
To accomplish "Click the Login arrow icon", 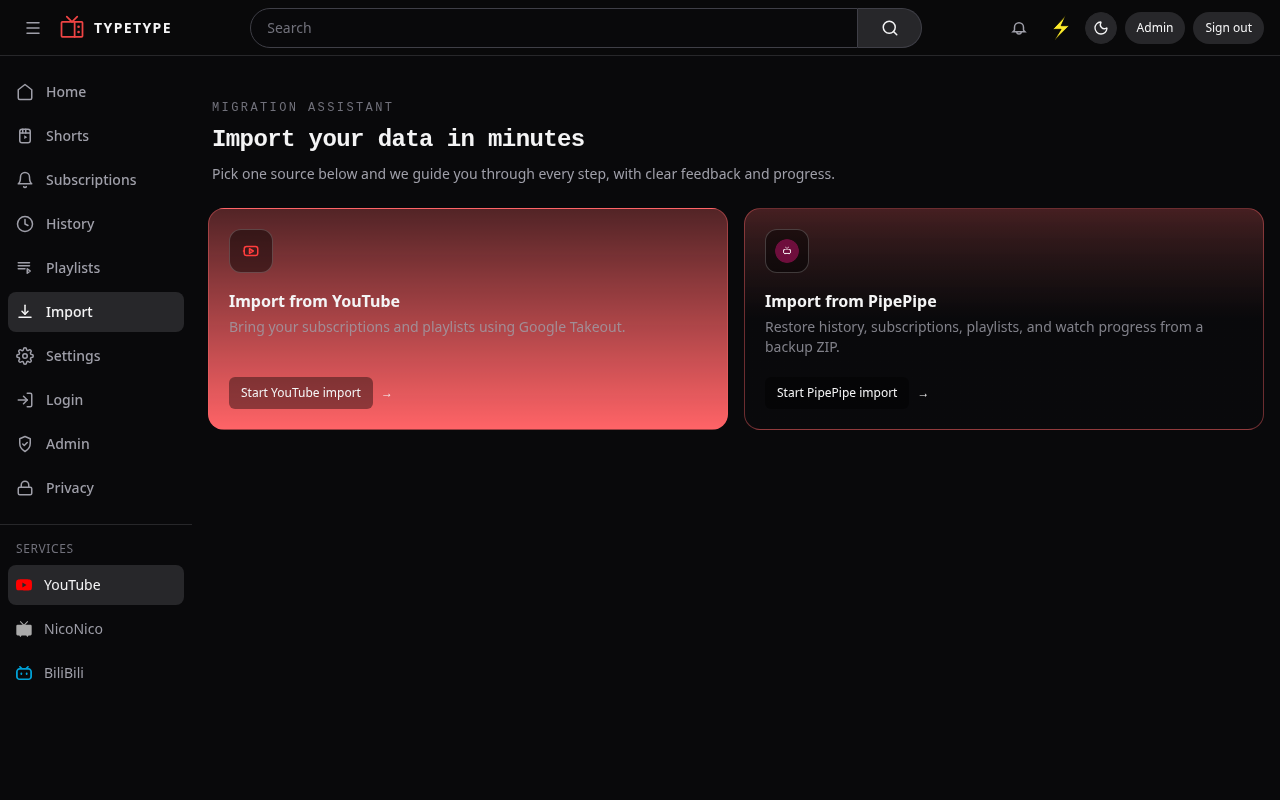I will click(25, 400).
